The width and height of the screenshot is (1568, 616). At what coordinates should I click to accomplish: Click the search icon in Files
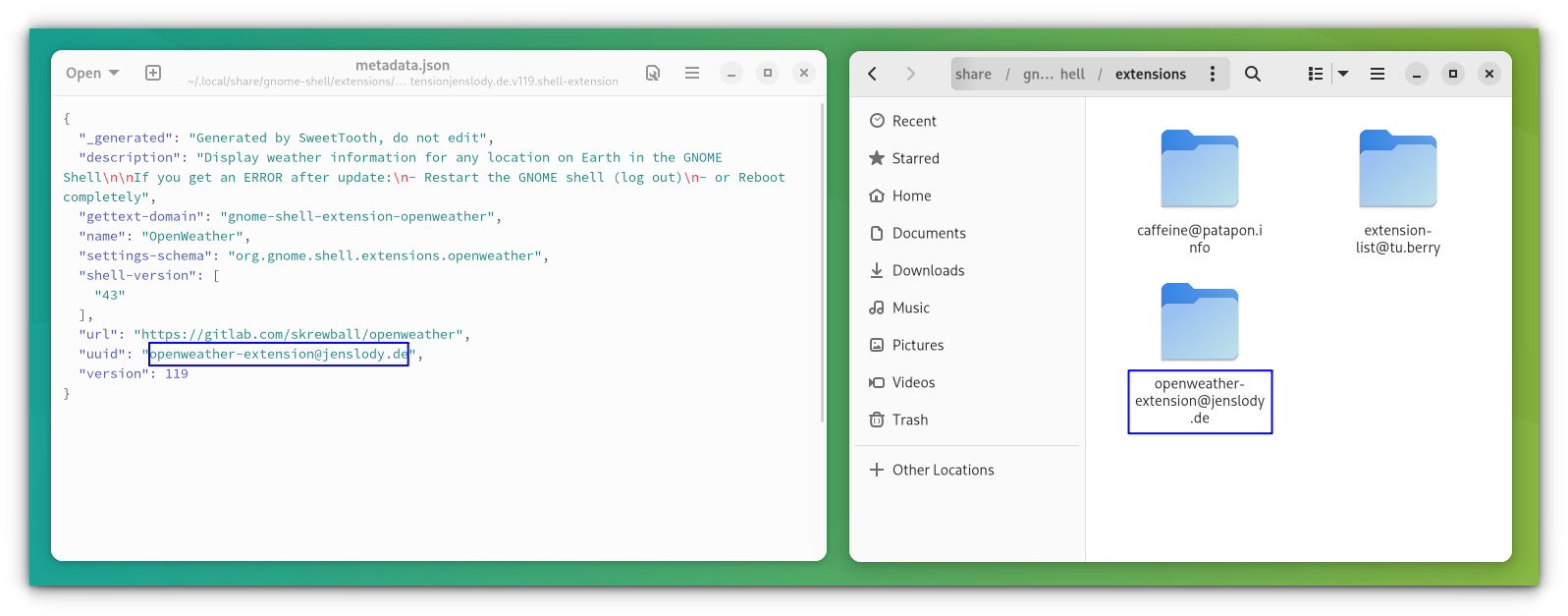pos(1253,74)
